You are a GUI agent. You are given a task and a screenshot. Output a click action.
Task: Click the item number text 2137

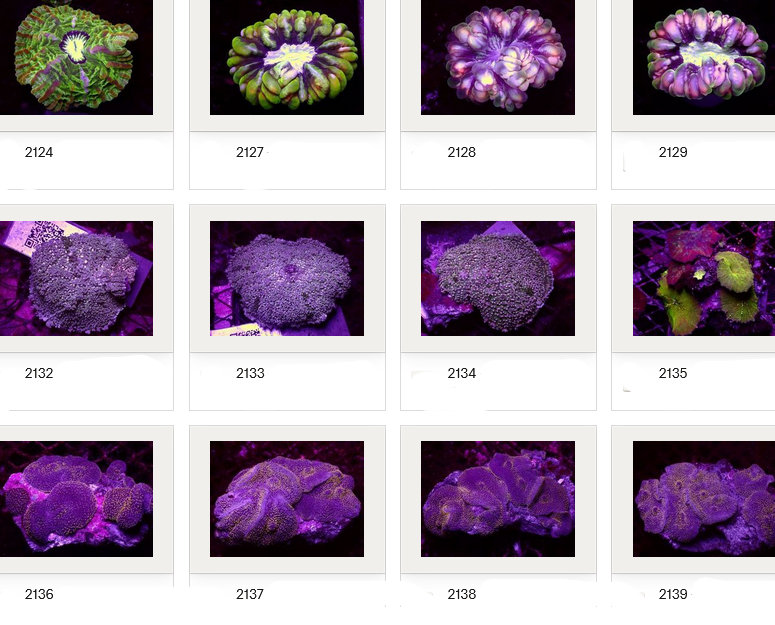(x=250, y=594)
